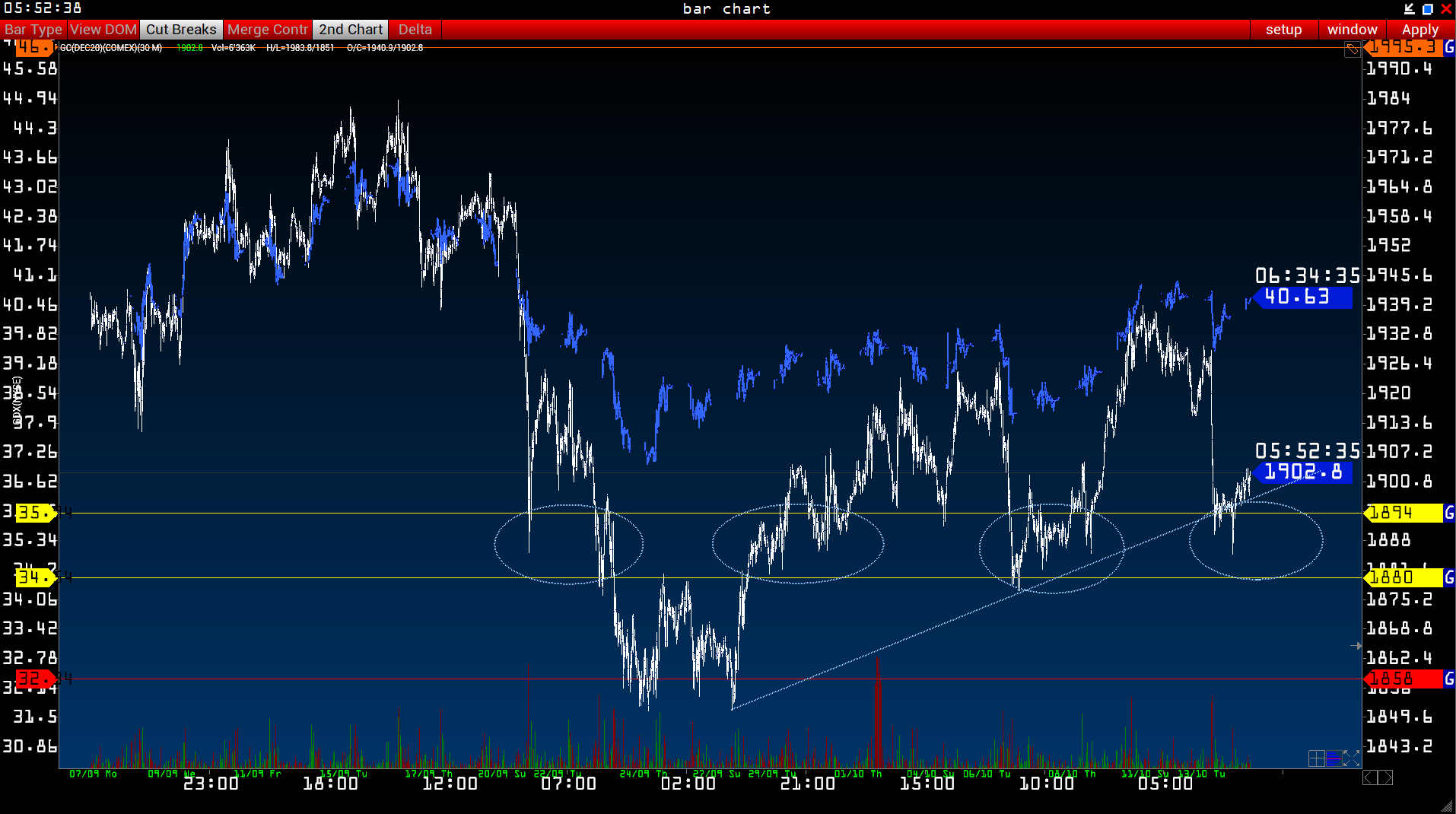Click the 23:00 time axis label
Screen dimensions: 1456x814
pos(211,784)
